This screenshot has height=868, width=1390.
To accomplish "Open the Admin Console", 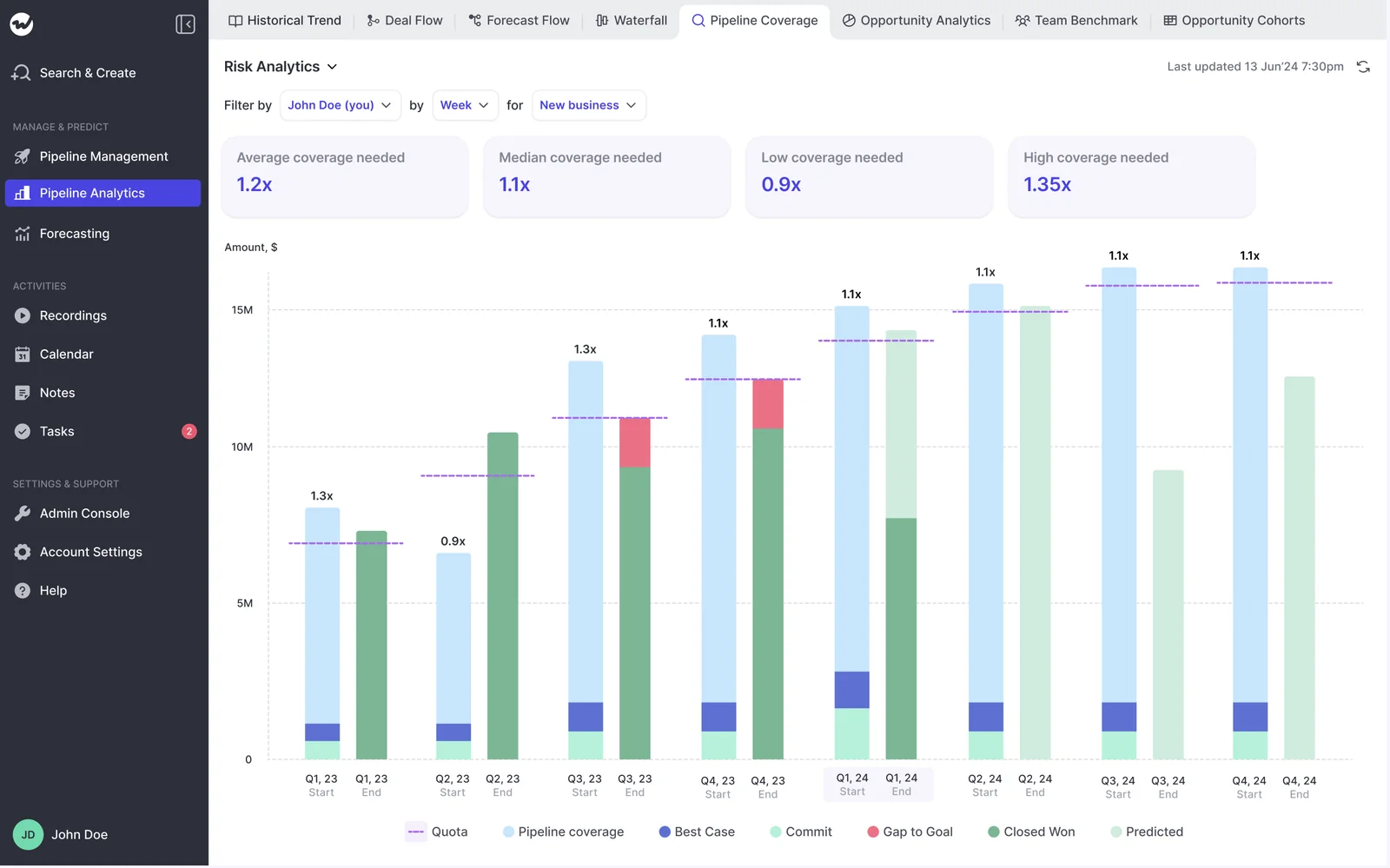I will [x=103, y=514].
